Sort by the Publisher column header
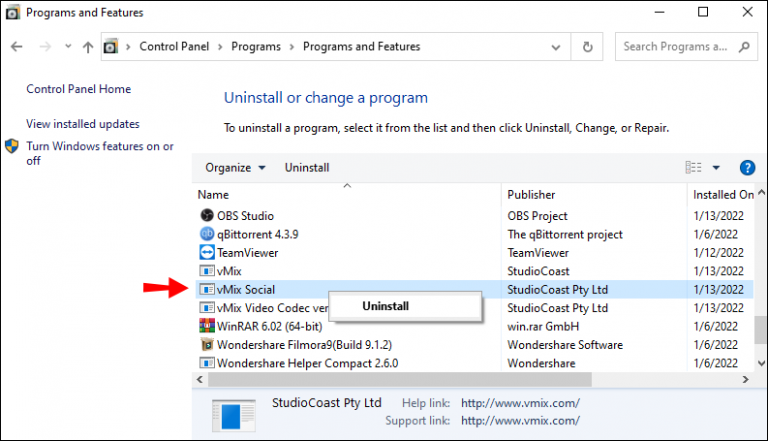Image resolution: width=768 pixels, height=441 pixels. (531, 195)
